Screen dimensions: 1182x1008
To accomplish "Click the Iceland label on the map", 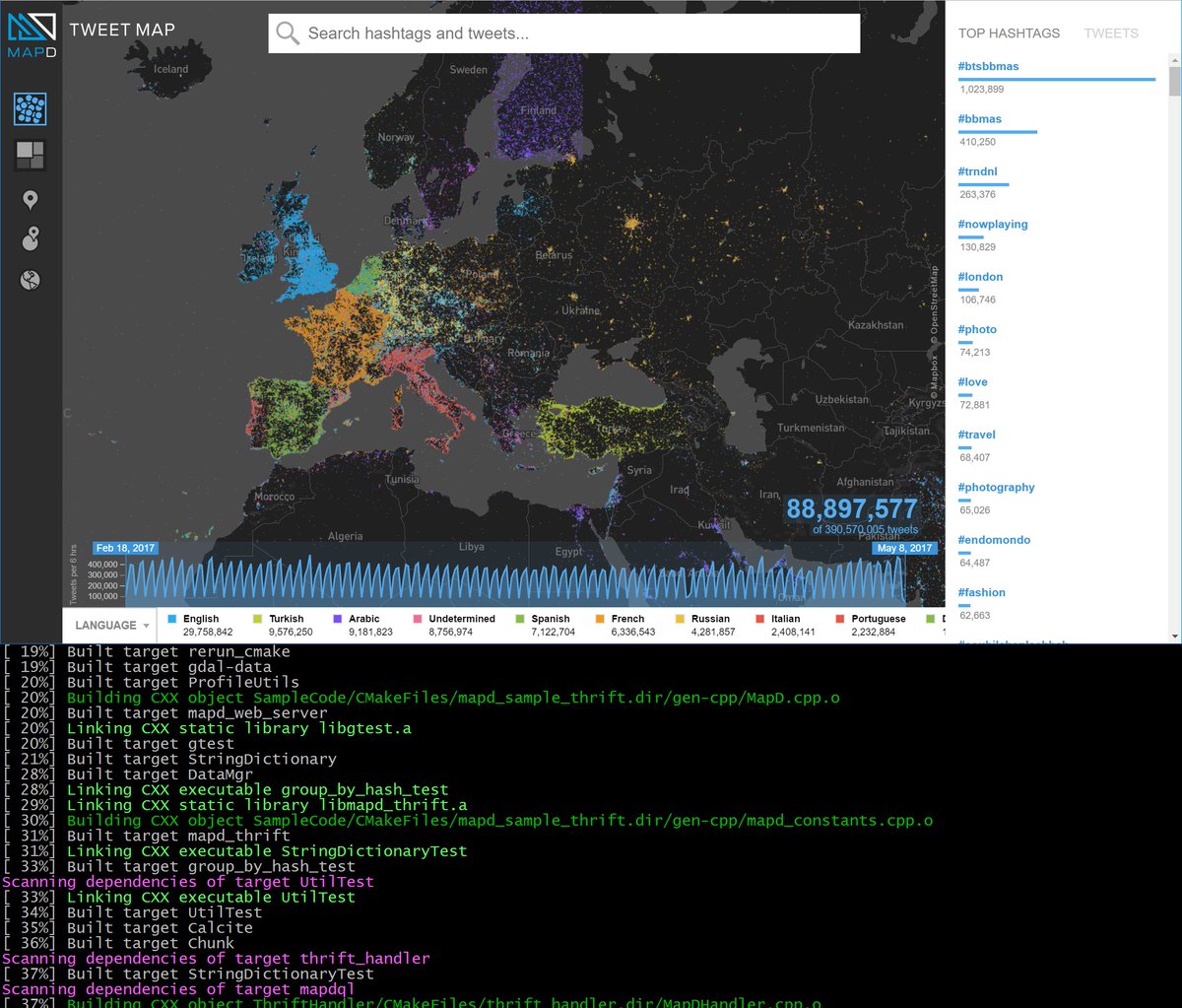I will (x=170, y=69).
